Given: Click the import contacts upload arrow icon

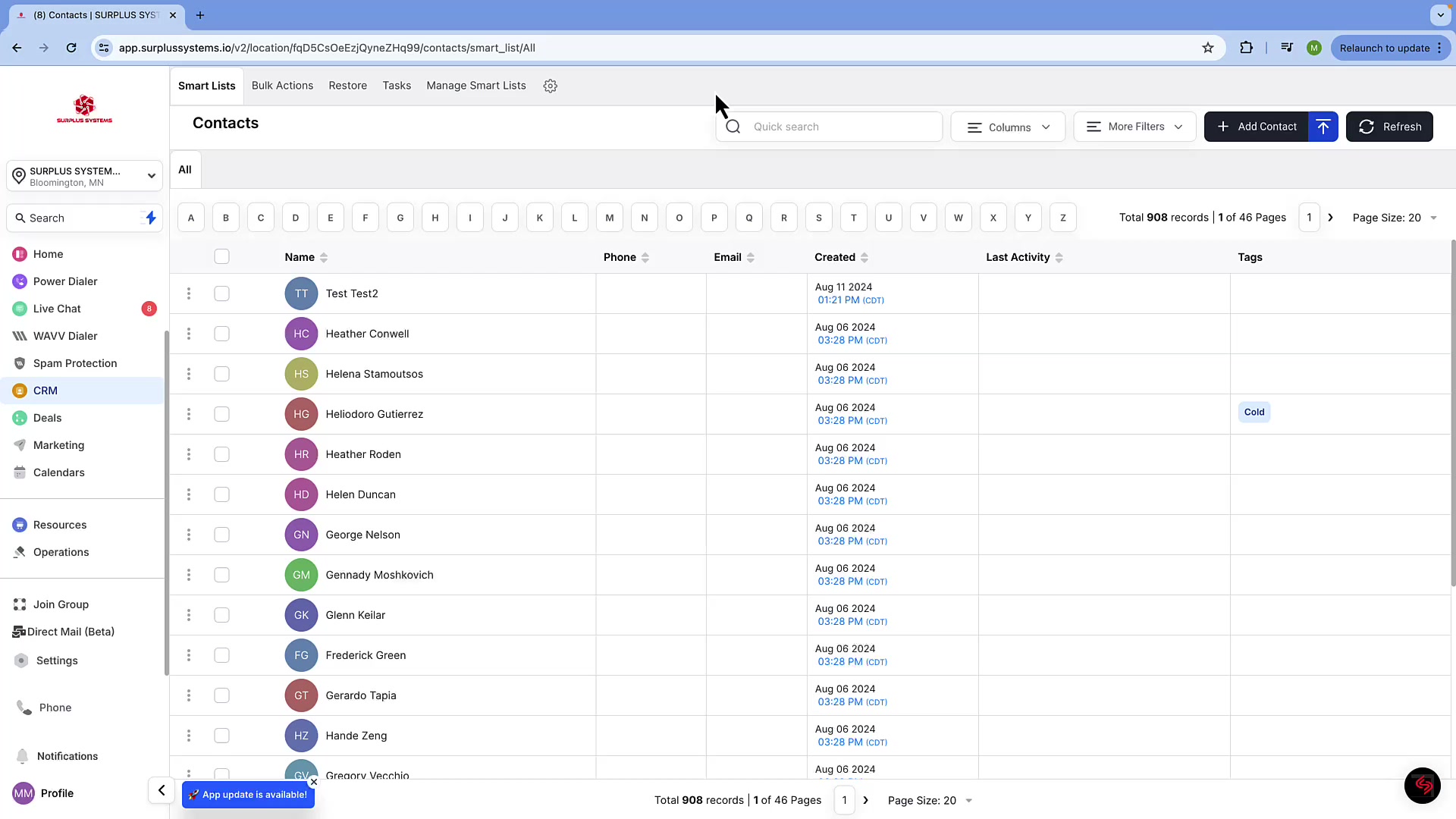Looking at the screenshot, I should [1323, 127].
